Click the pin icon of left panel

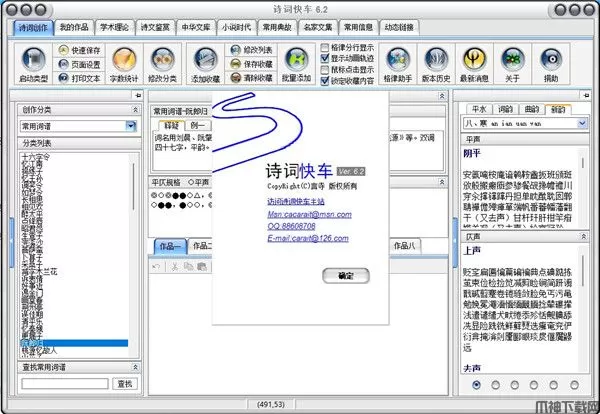[137, 95]
